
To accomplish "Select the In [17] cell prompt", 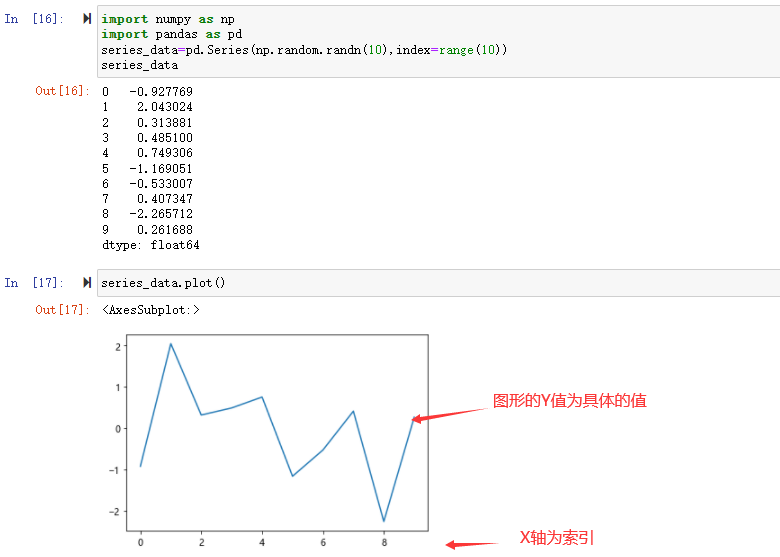I will [x=32, y=283].
